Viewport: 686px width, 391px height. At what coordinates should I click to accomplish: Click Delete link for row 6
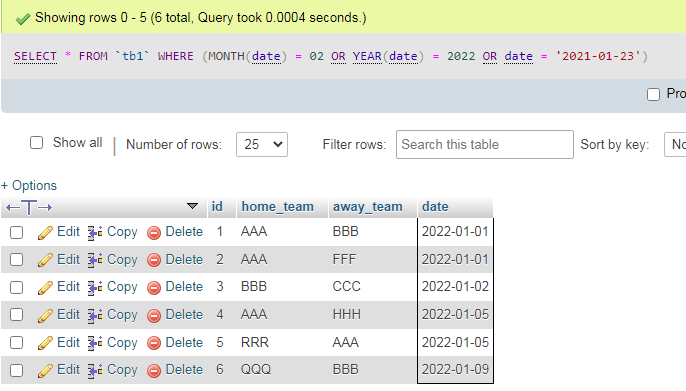tap(184, 370)
